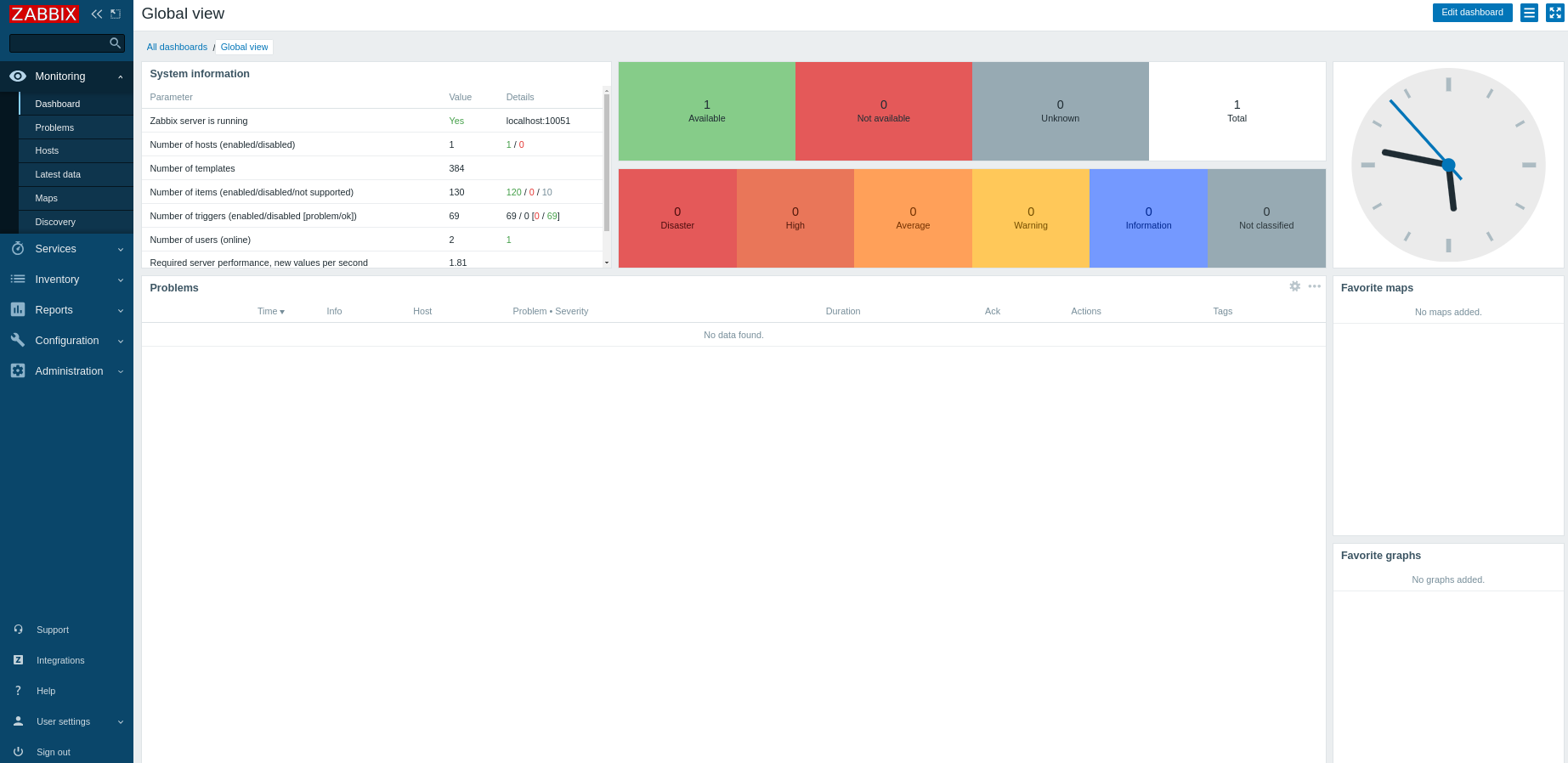Click into the sidebar search field

pos(58,43)
